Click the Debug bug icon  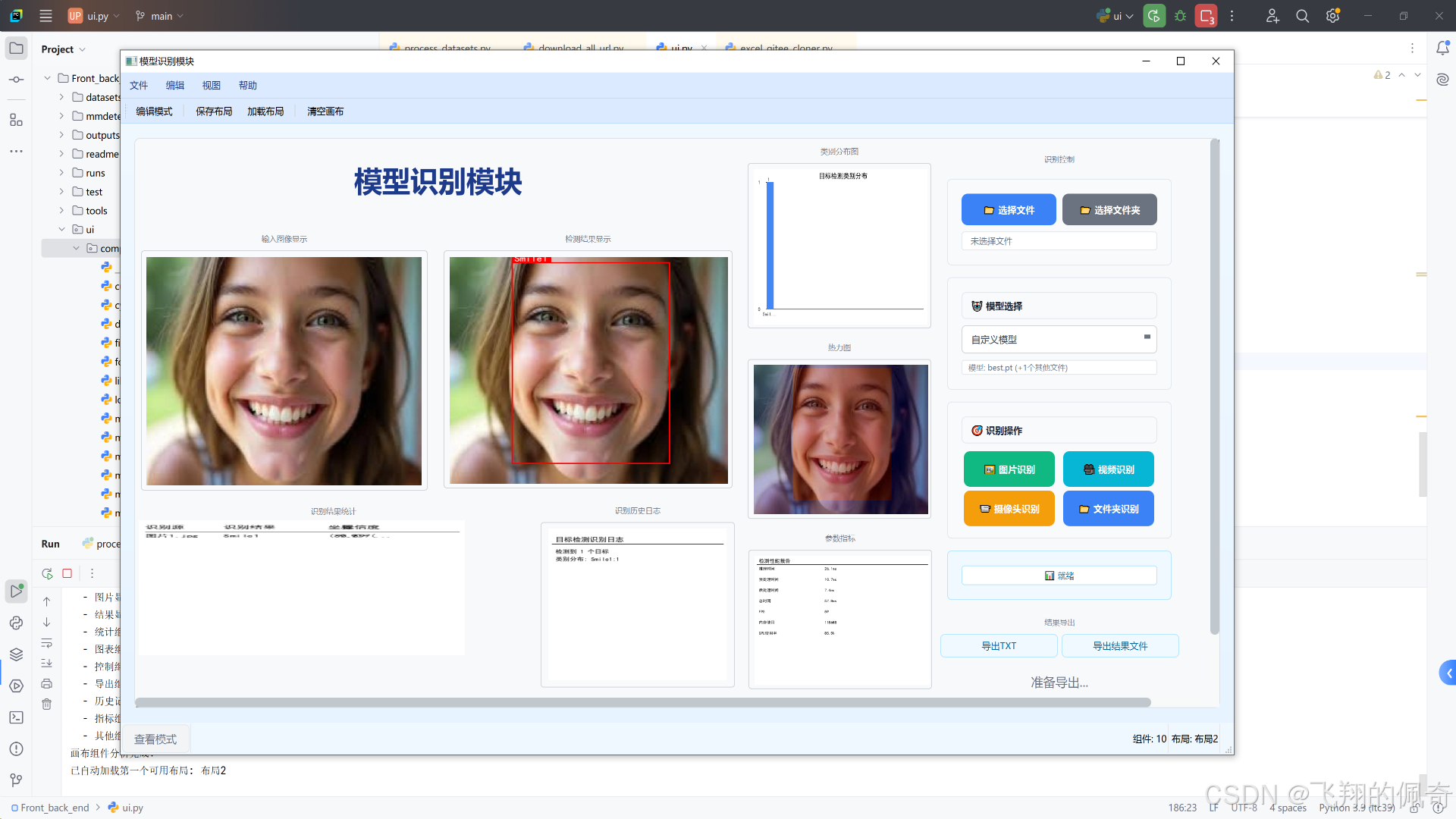coord(1180,16)
